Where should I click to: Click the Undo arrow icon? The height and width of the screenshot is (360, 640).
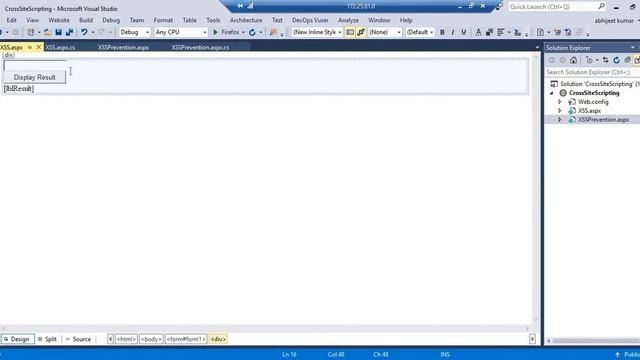(84, 32)
